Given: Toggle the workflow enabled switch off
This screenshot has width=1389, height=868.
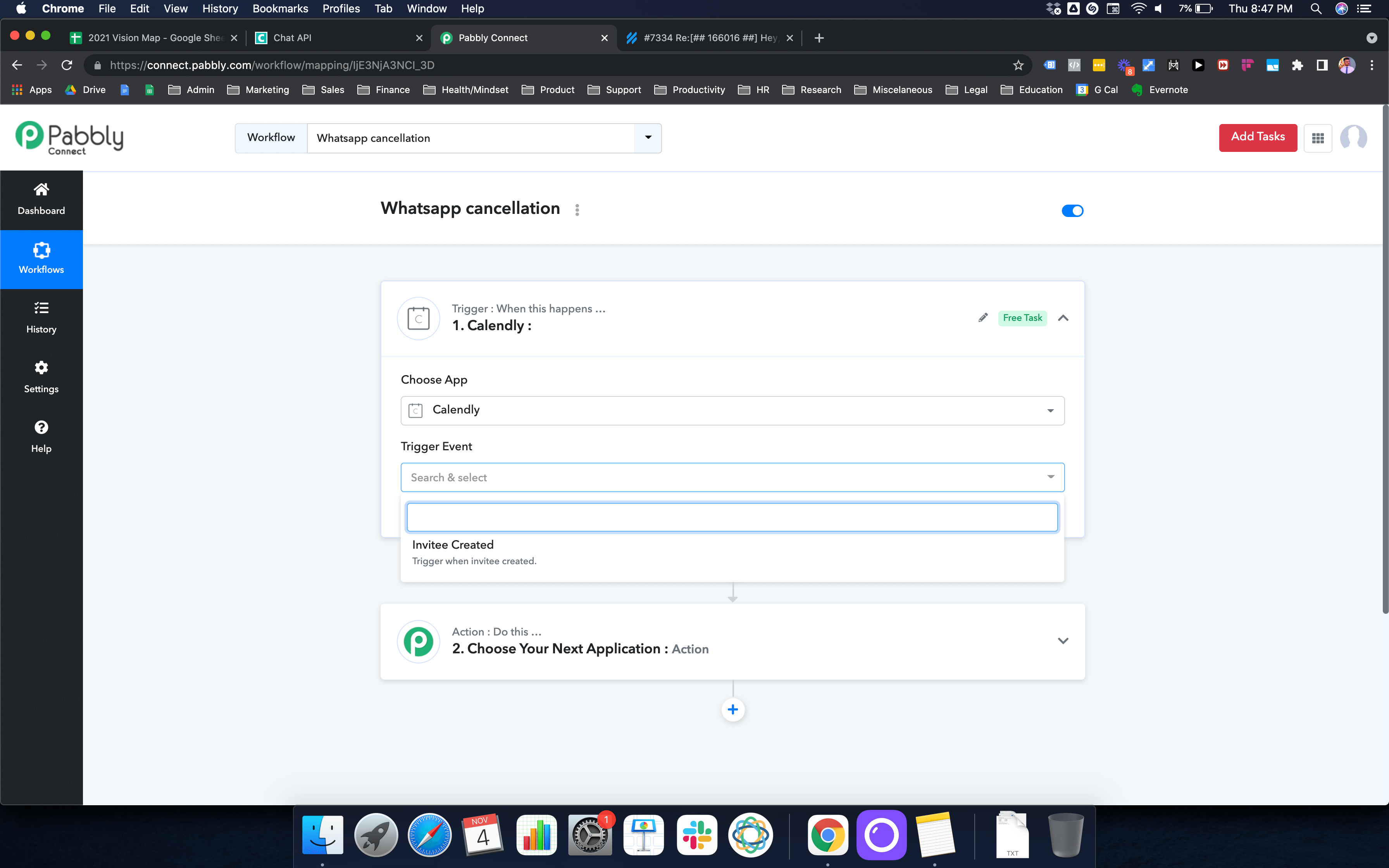Looking at the screenshot, I should [x=1072, y=211].
